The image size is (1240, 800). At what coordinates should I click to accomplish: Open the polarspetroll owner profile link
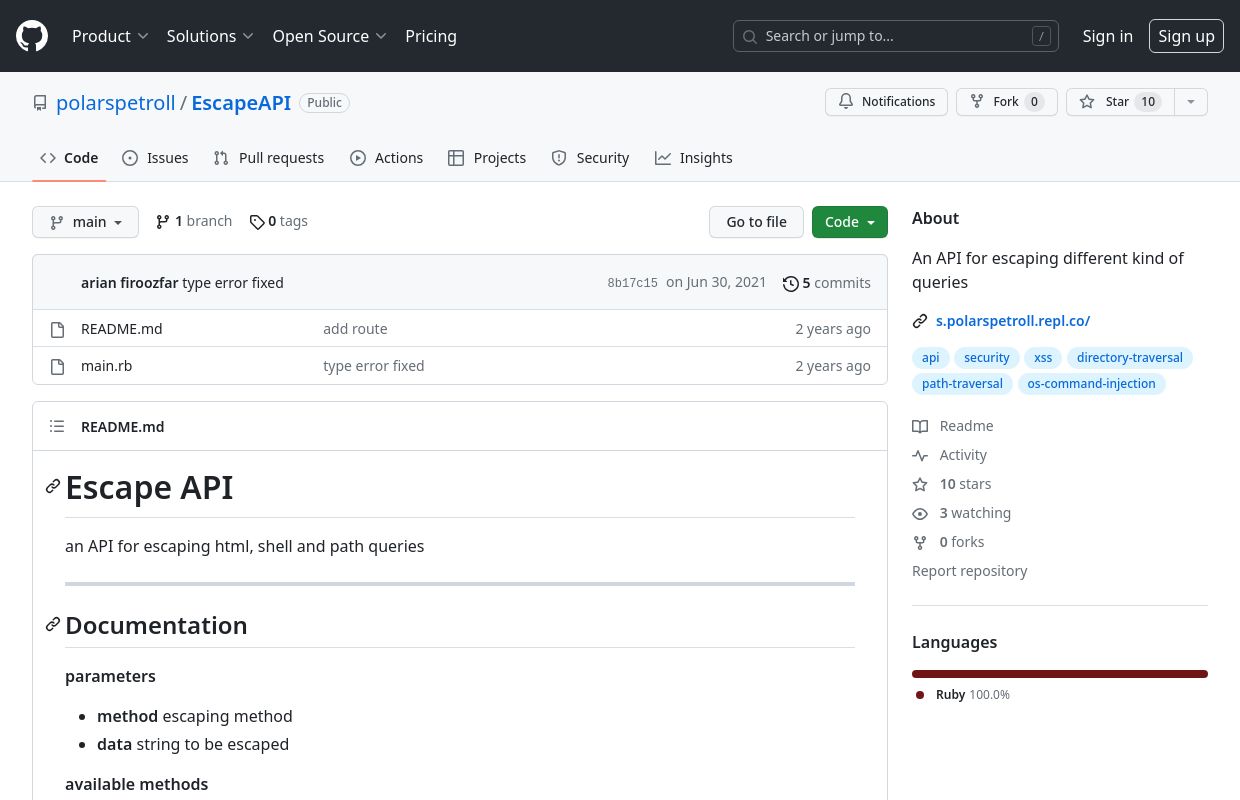(x=116, y=103)
